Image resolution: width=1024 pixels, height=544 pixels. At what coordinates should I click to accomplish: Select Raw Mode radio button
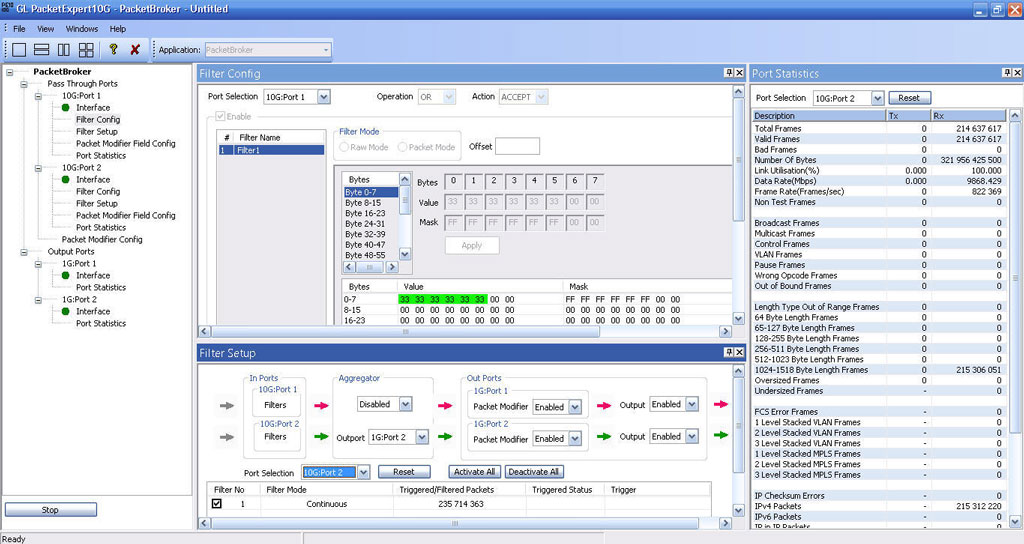(344, 147)
